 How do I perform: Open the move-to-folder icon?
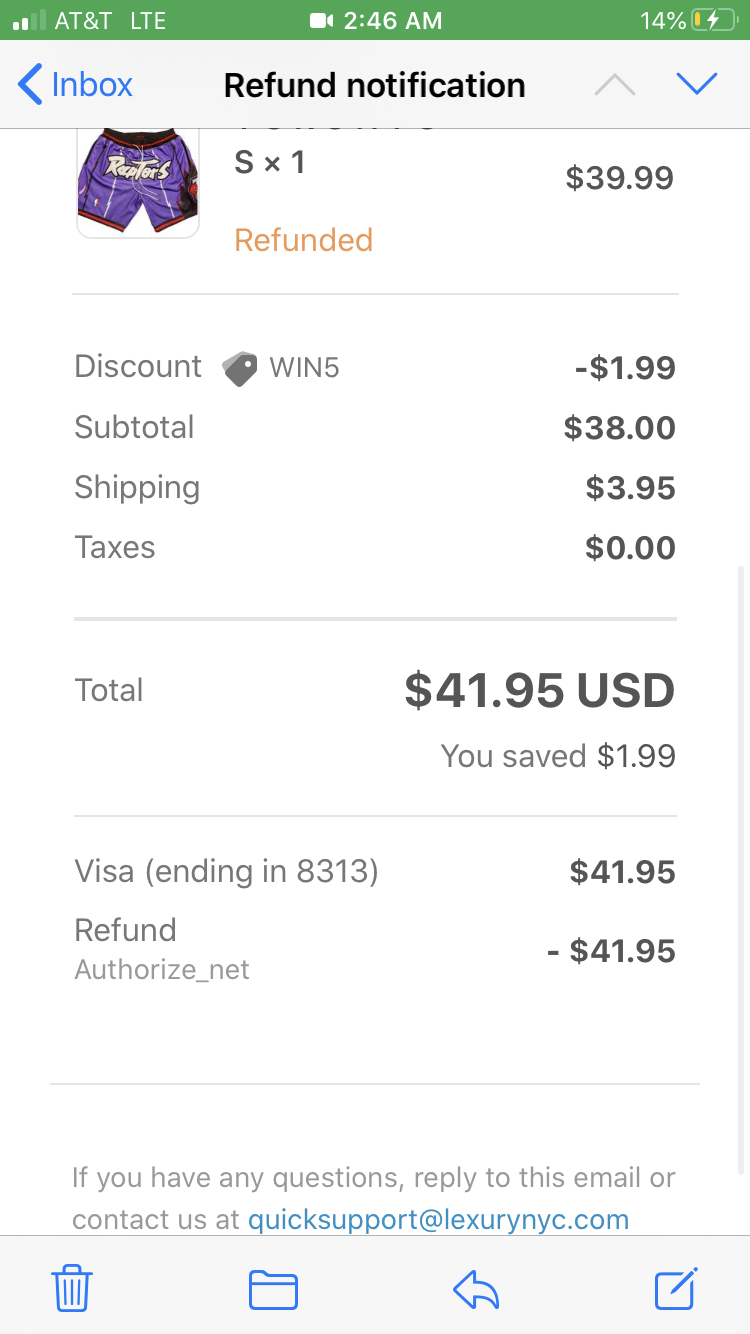273,1289
